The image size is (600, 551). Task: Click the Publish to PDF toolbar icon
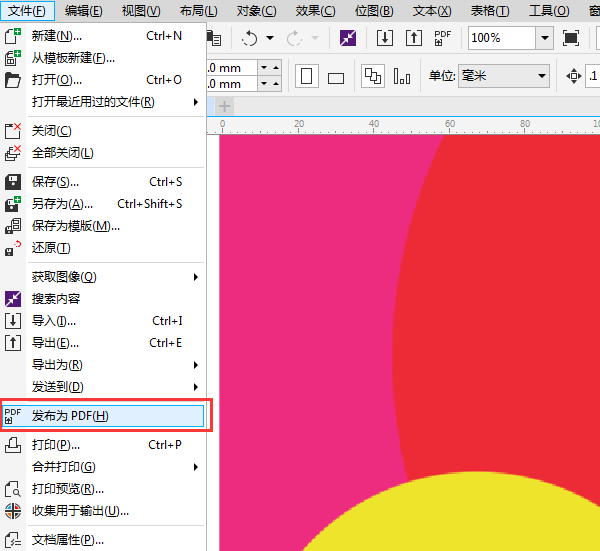tap(443, 38)
